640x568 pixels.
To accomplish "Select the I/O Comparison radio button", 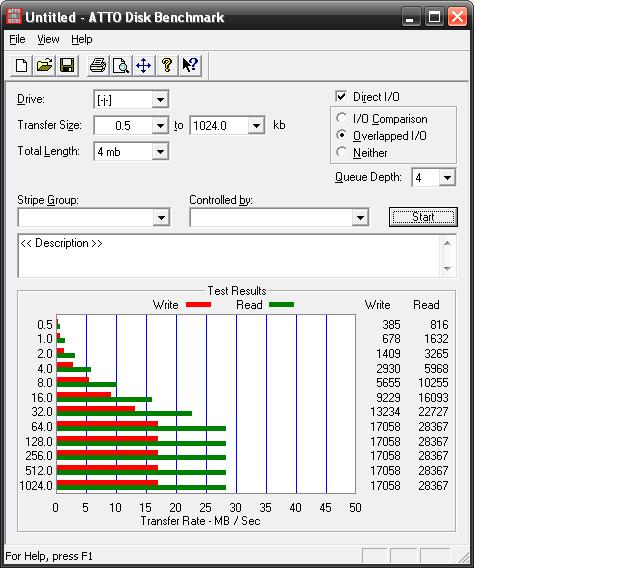I will (x=342, y=118).
